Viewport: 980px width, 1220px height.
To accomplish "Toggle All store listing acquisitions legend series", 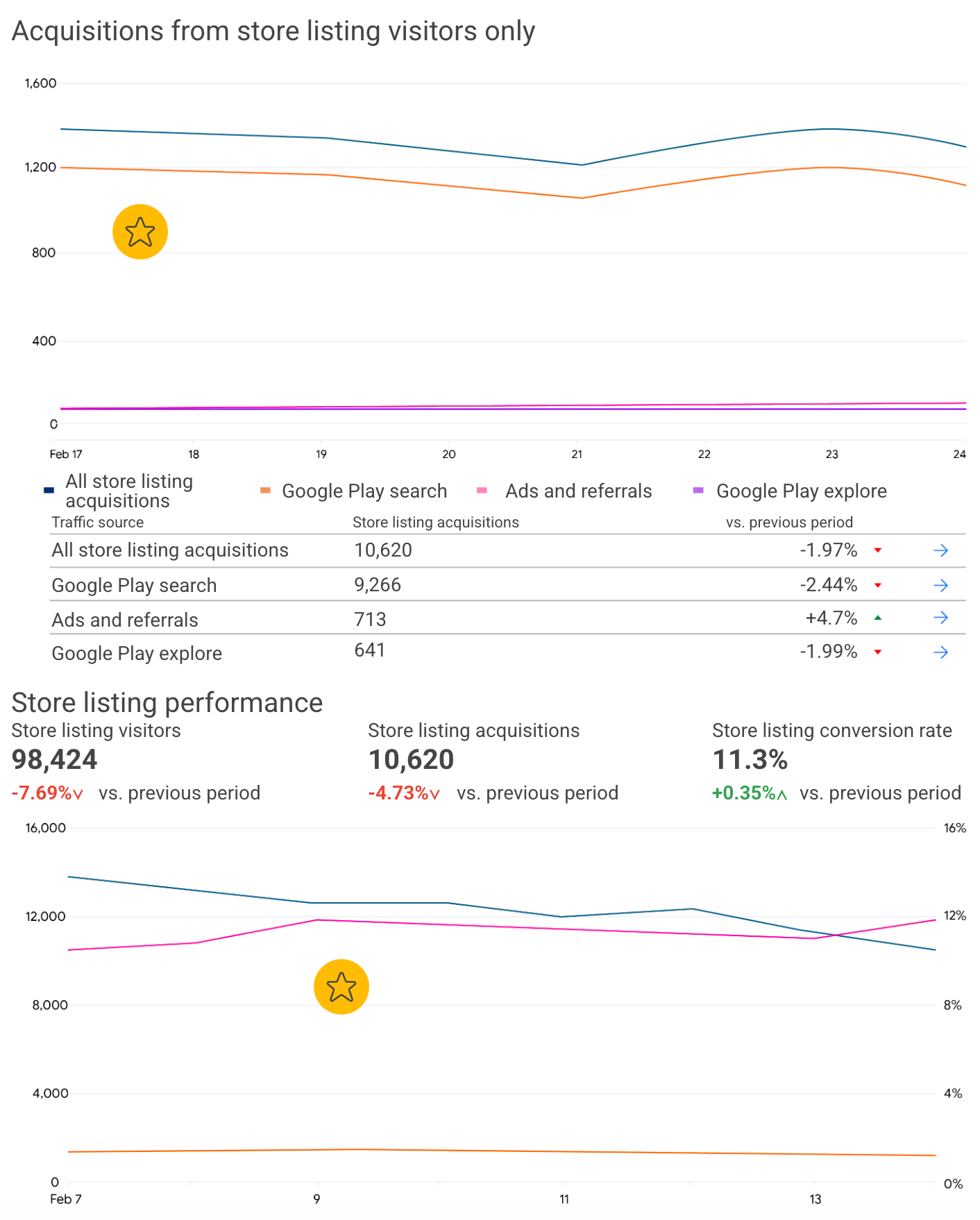I will [119, 491].
